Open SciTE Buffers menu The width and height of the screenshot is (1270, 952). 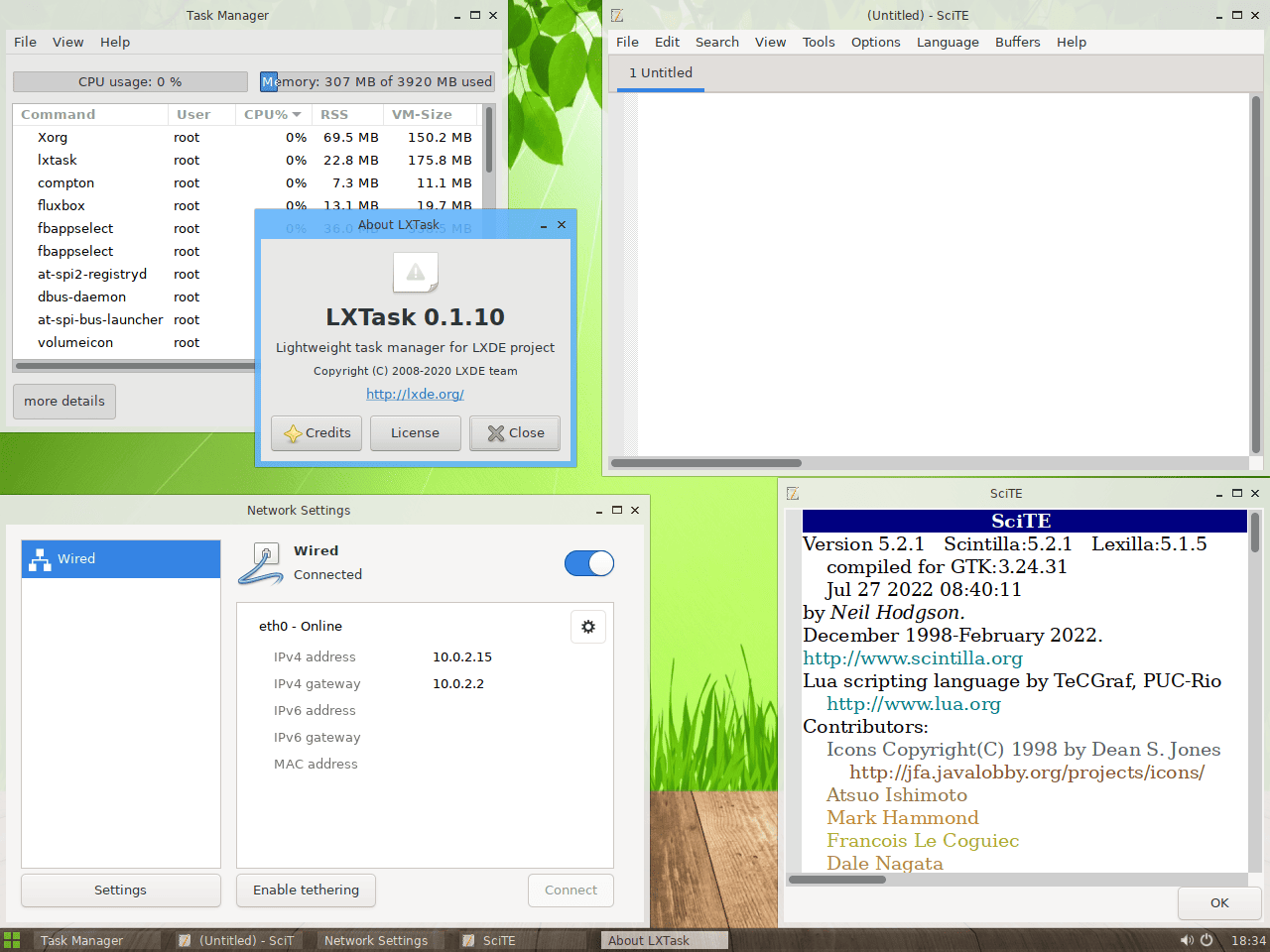click(1018, 42)
